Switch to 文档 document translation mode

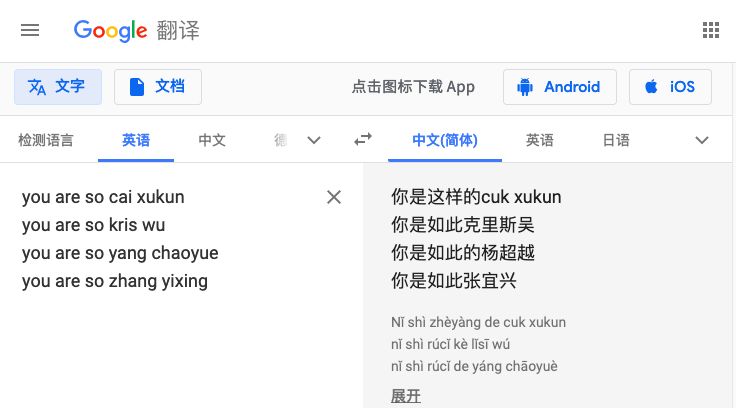click(x=158, y=87)
